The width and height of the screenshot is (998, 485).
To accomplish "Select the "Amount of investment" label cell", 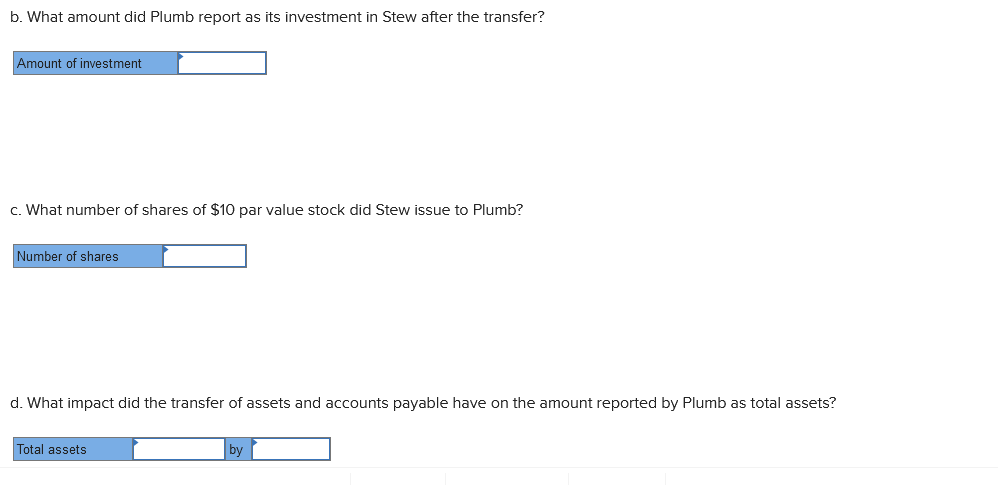I will (x=95, y=63).
